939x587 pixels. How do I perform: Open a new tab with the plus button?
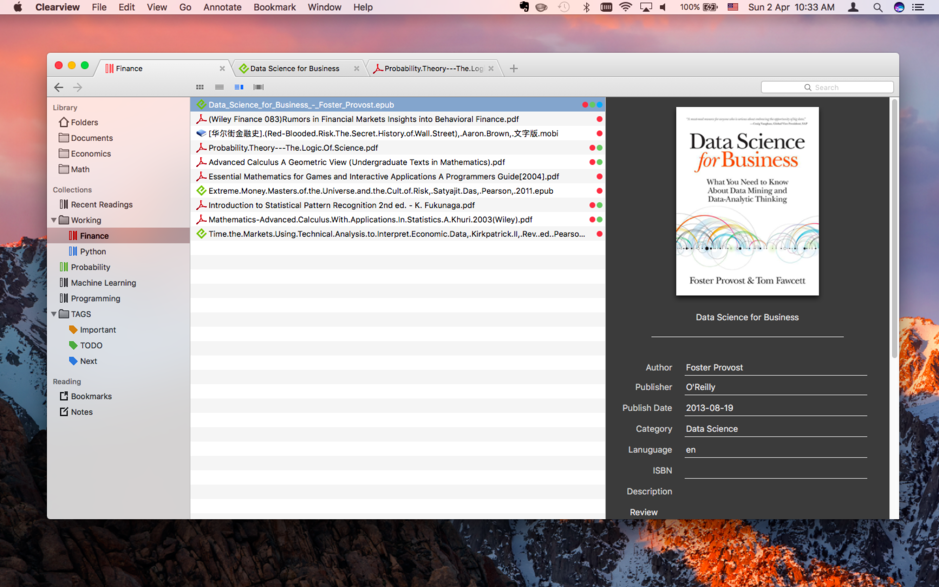[513, 69]
